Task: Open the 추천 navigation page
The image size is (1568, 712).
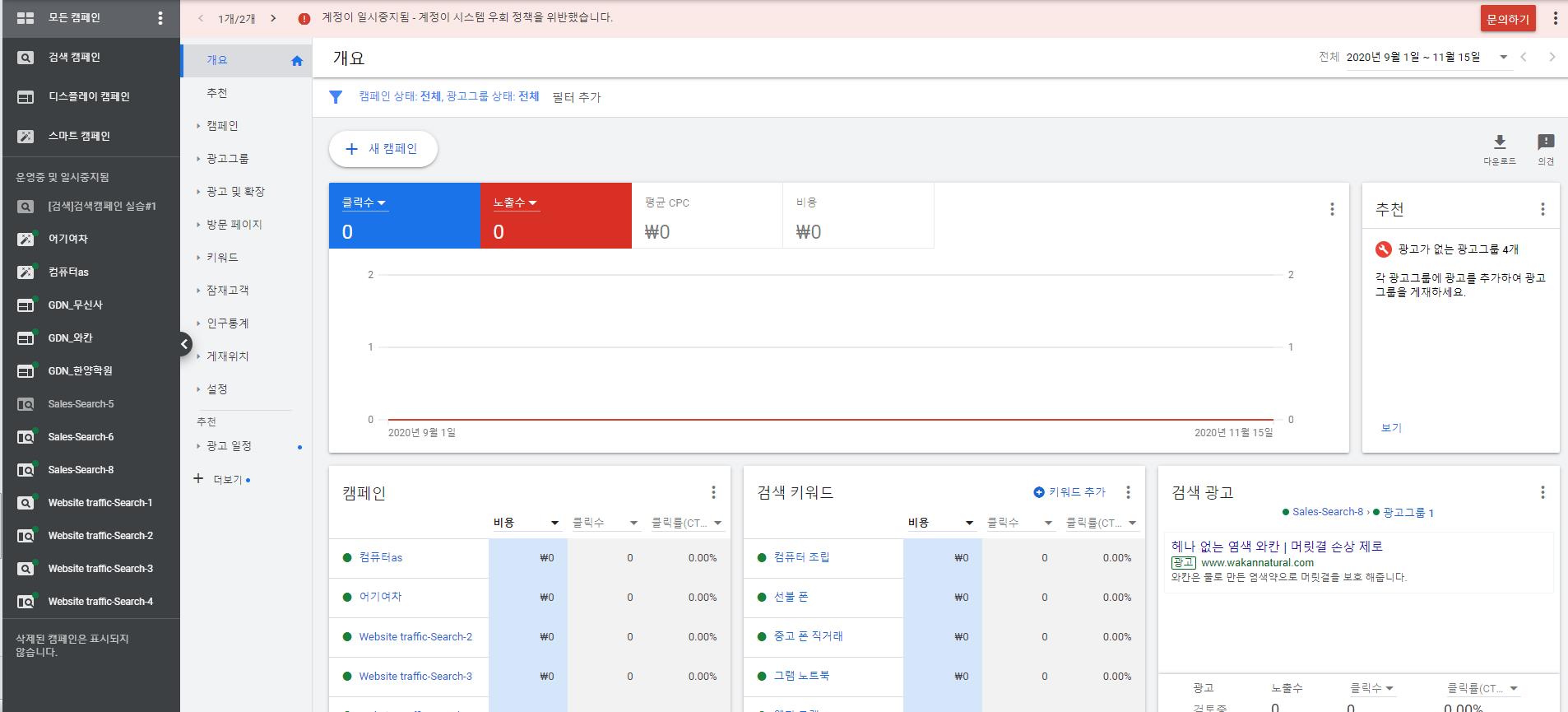Action: 217,93
